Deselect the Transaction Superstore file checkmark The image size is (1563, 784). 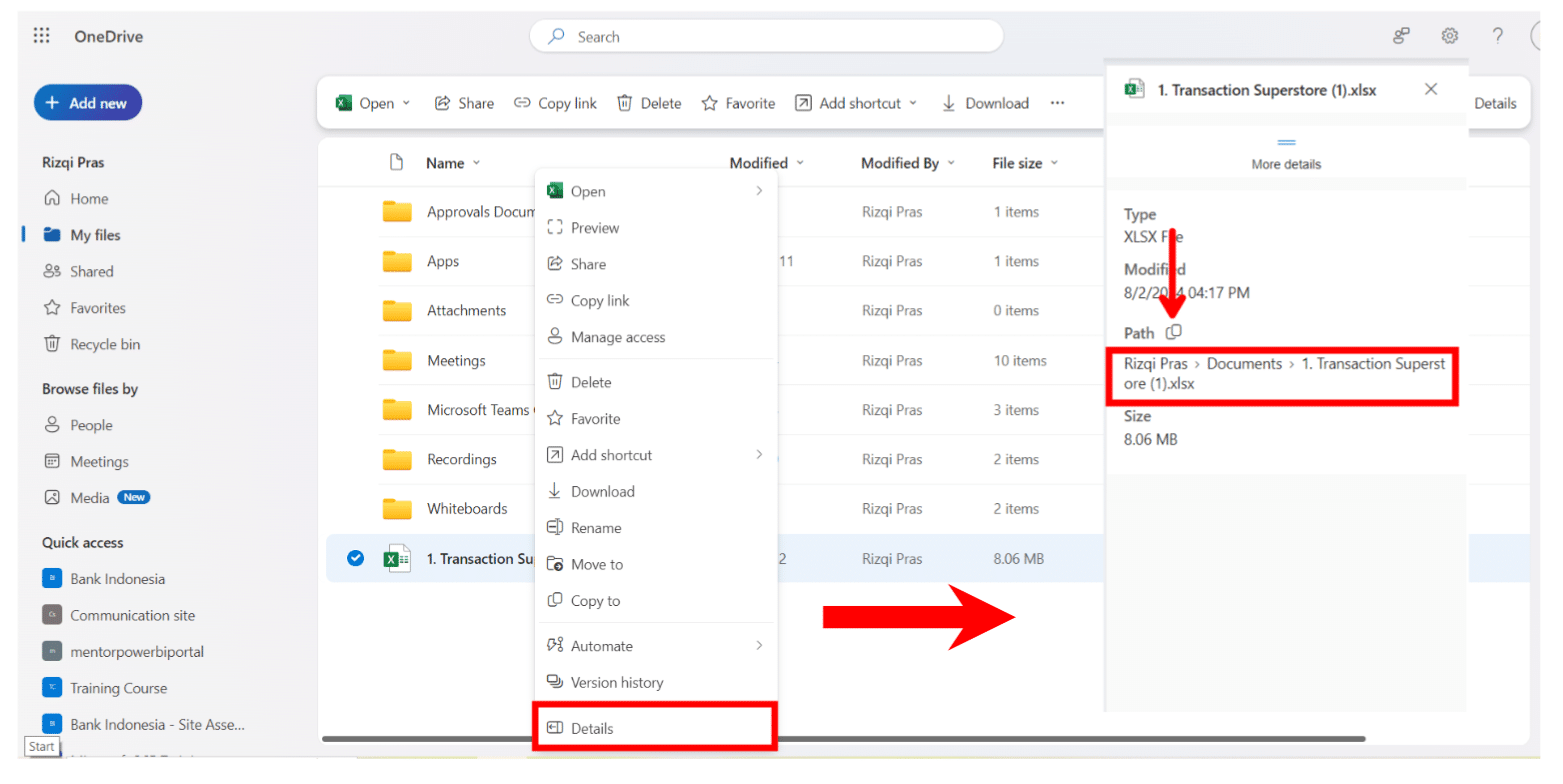click(355, 558)
